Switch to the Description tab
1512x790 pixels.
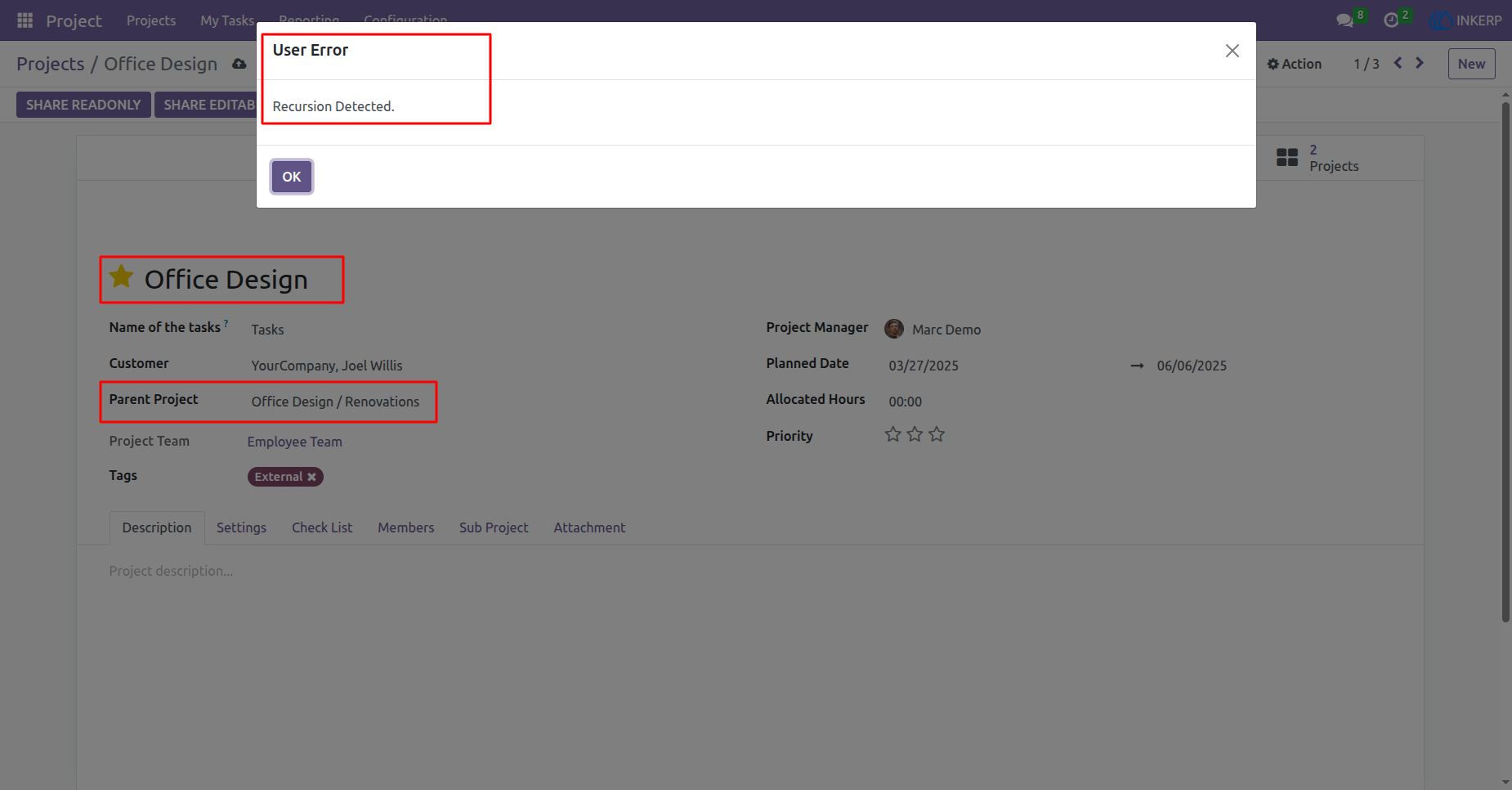157,527
